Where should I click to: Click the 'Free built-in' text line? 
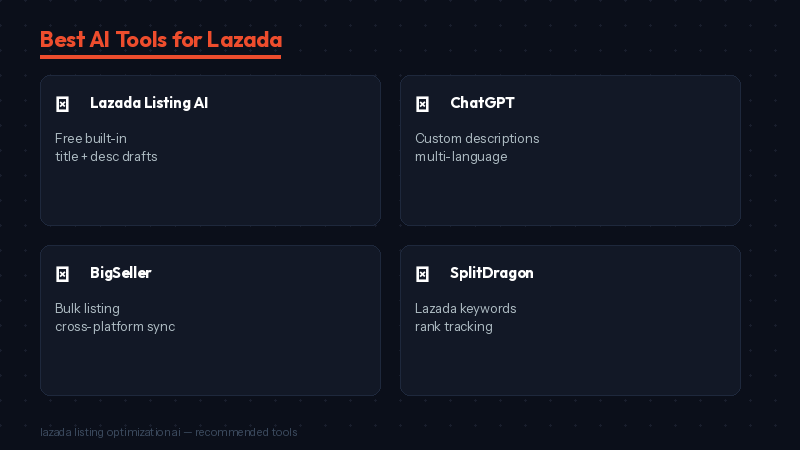(91, 138)
